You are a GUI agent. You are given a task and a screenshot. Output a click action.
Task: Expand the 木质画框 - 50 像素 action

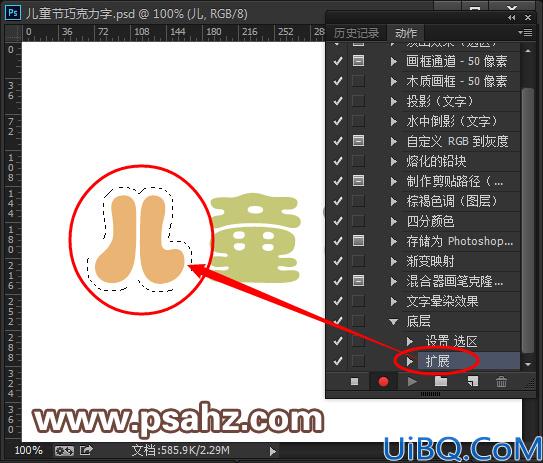tap(393, 82)
